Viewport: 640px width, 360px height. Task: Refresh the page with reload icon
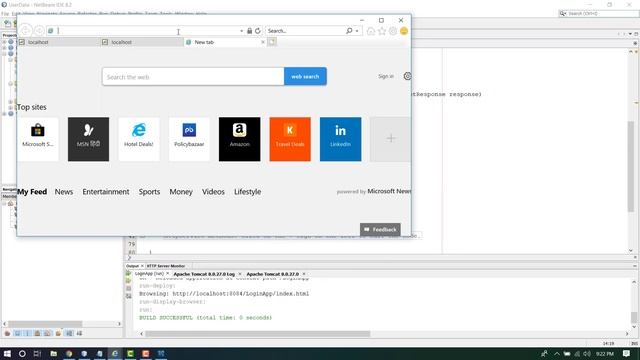258,31
